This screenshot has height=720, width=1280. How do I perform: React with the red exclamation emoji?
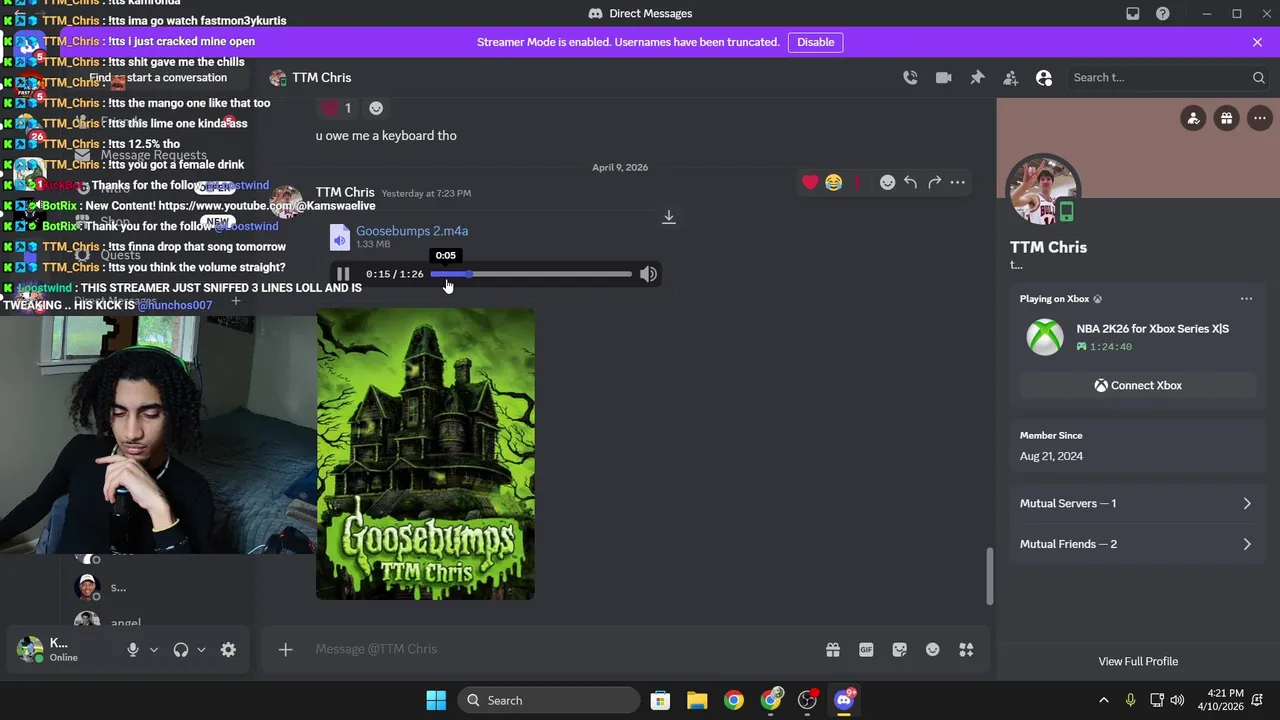click(857, 182)
